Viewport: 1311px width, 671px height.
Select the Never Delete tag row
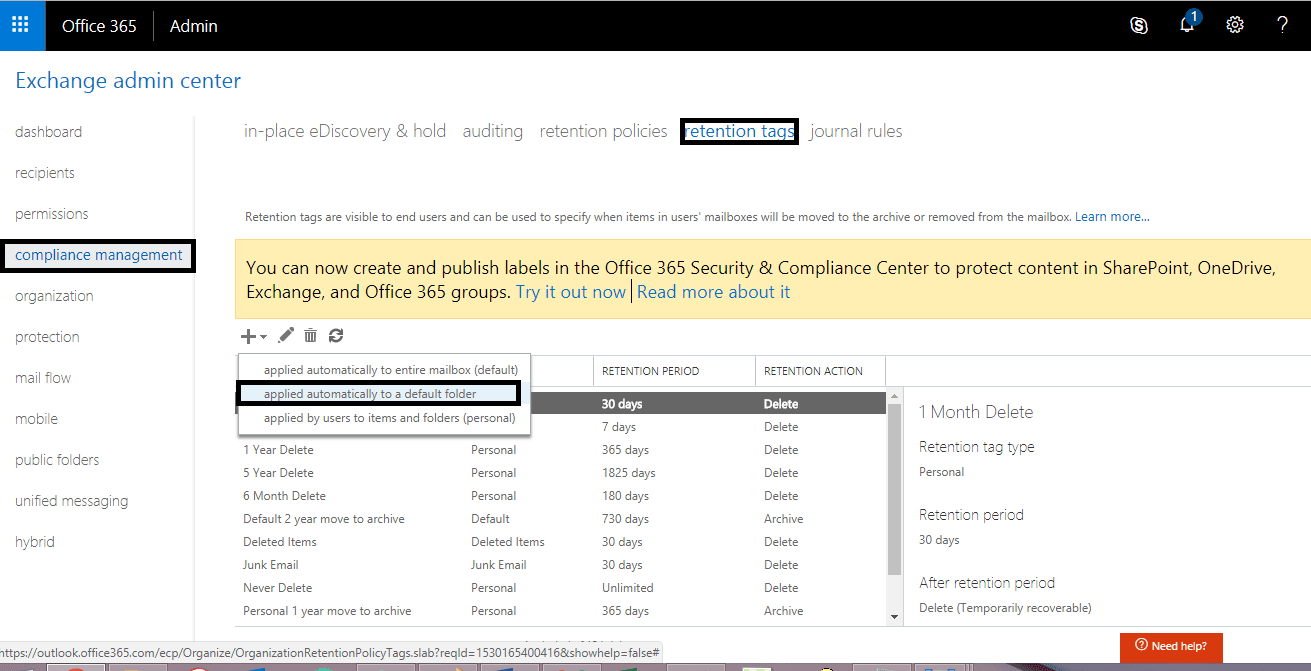coord(560,588)
